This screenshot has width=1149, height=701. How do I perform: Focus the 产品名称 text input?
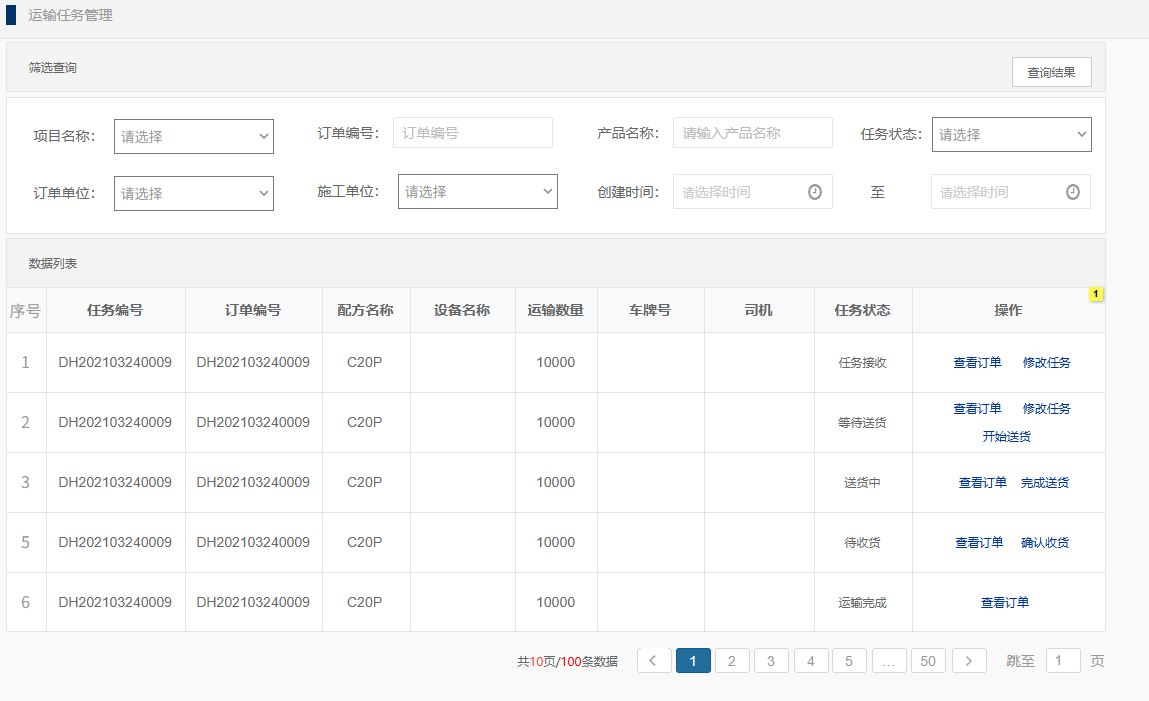pos(752,133)
